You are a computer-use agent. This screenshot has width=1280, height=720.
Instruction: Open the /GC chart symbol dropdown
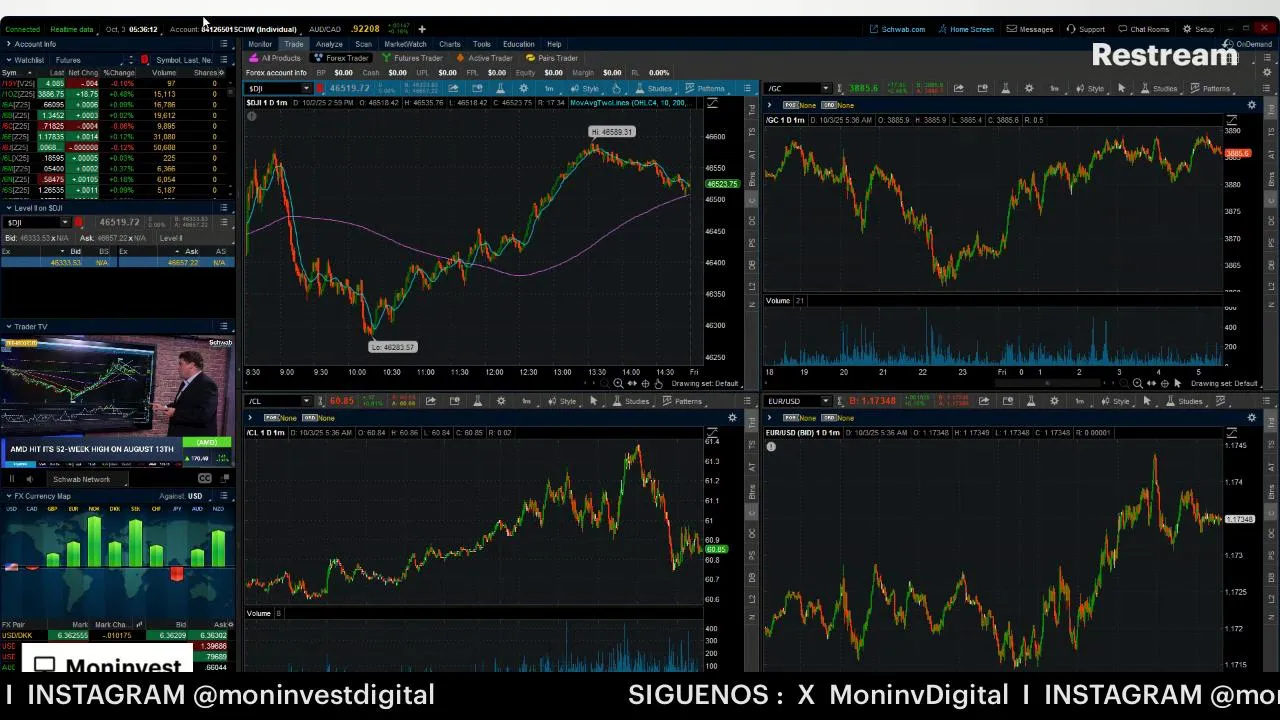825,89
